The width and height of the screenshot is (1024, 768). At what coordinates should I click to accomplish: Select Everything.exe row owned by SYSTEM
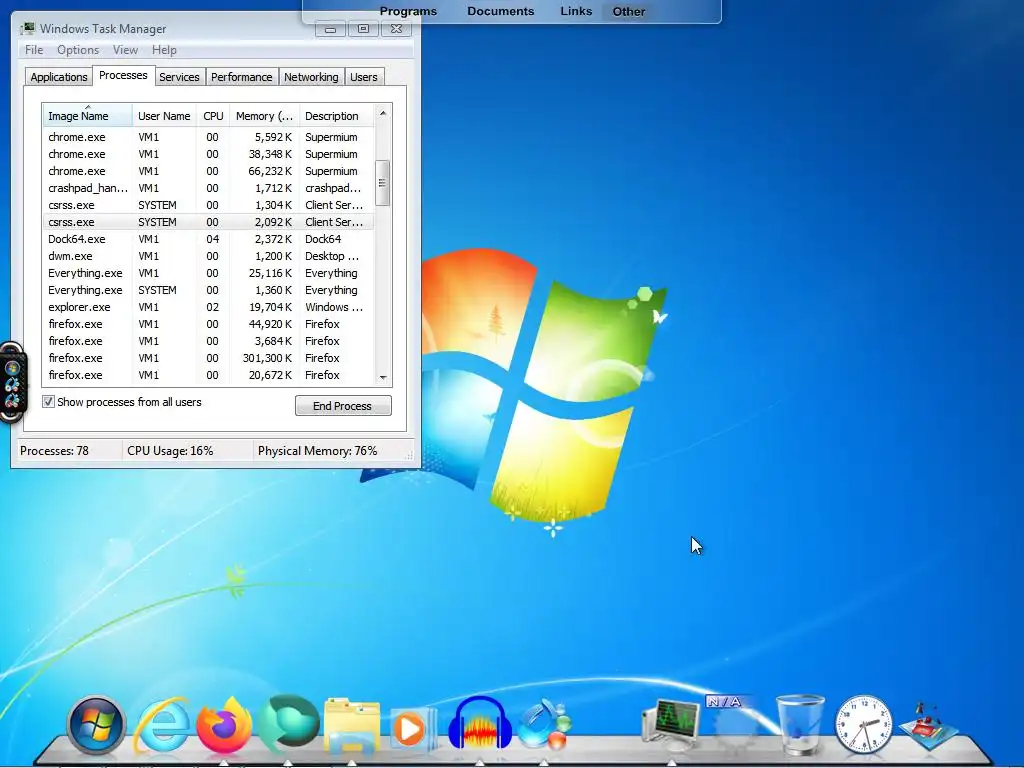[208, 290]
